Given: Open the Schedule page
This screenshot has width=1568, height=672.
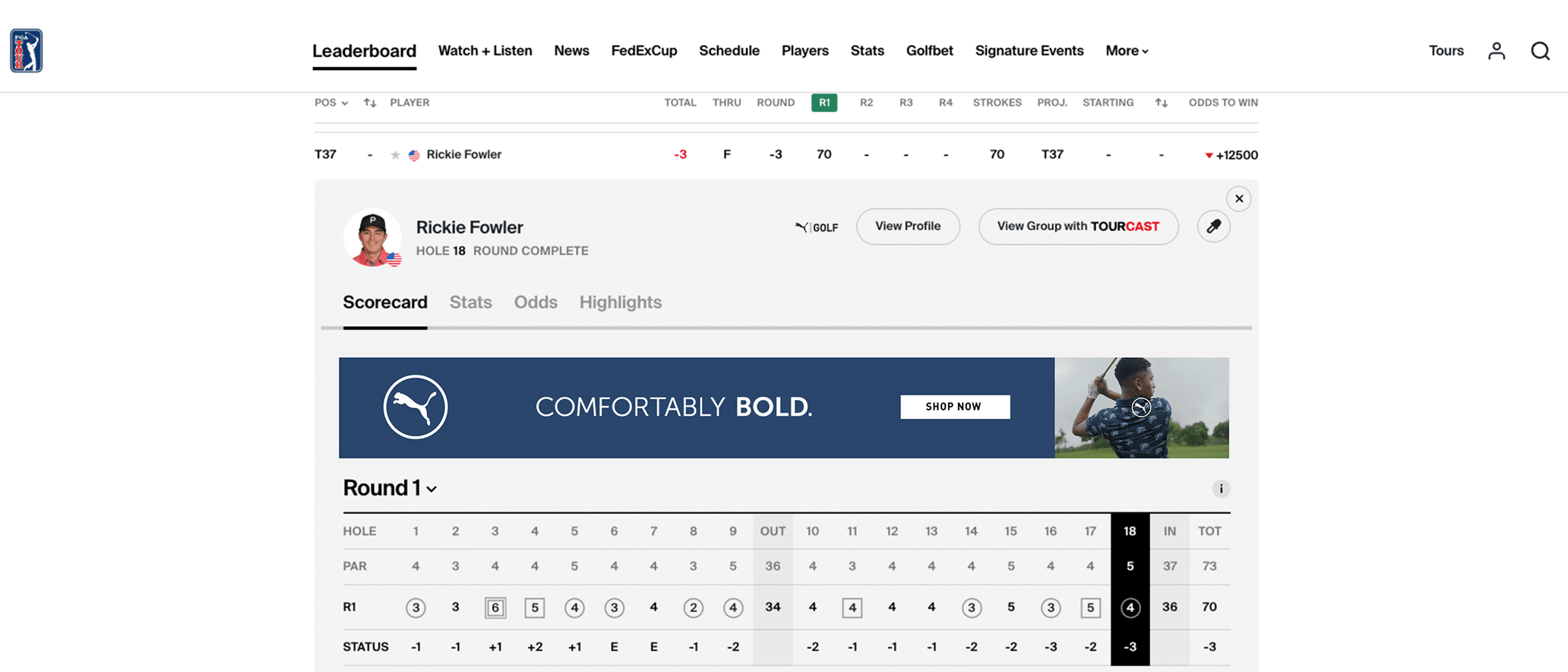Looking at the screenshot, I should click(x=729, y=51).
